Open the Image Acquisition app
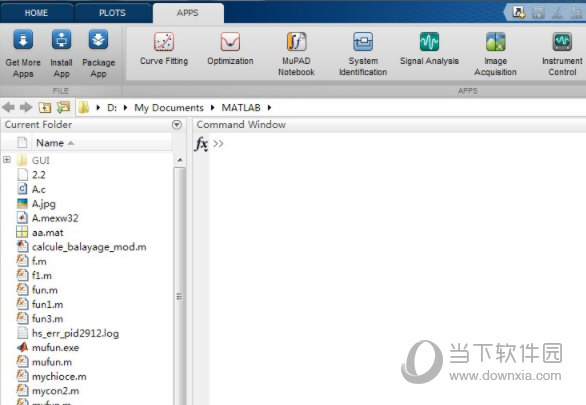 point(496,54)
